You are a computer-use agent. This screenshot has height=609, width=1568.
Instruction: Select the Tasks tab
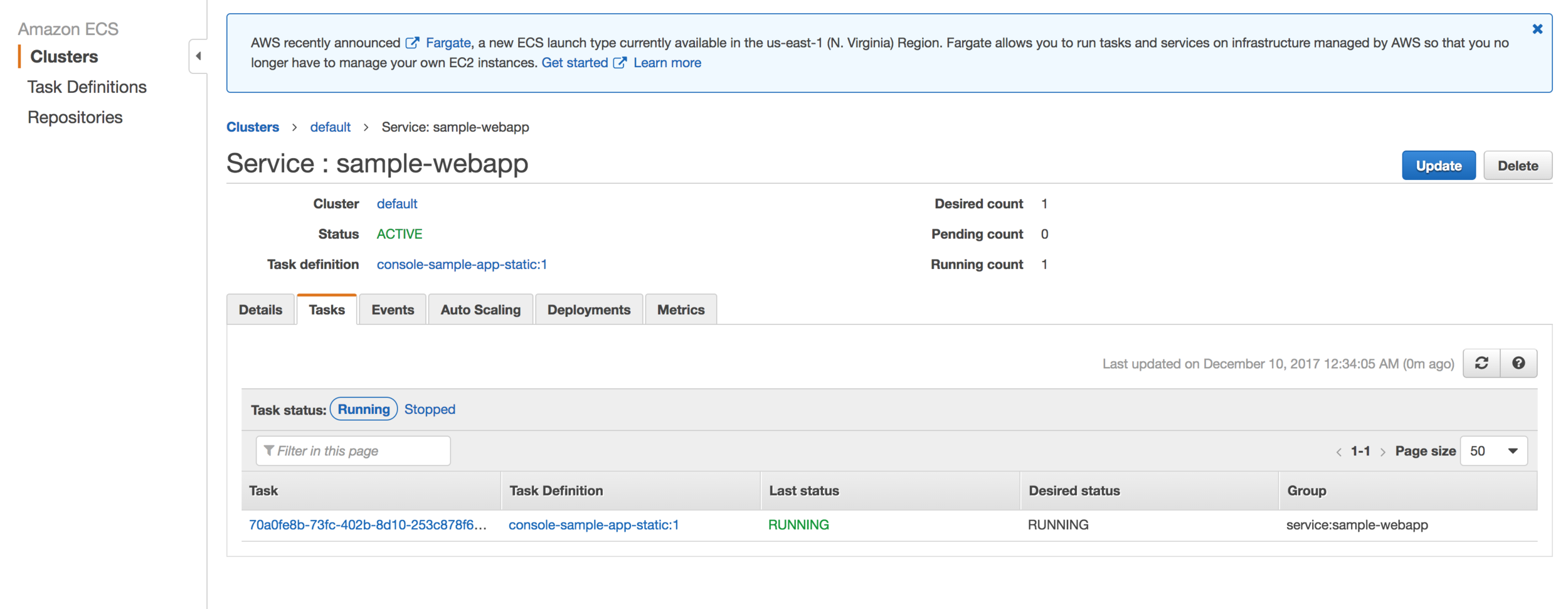tap(327, 310)
